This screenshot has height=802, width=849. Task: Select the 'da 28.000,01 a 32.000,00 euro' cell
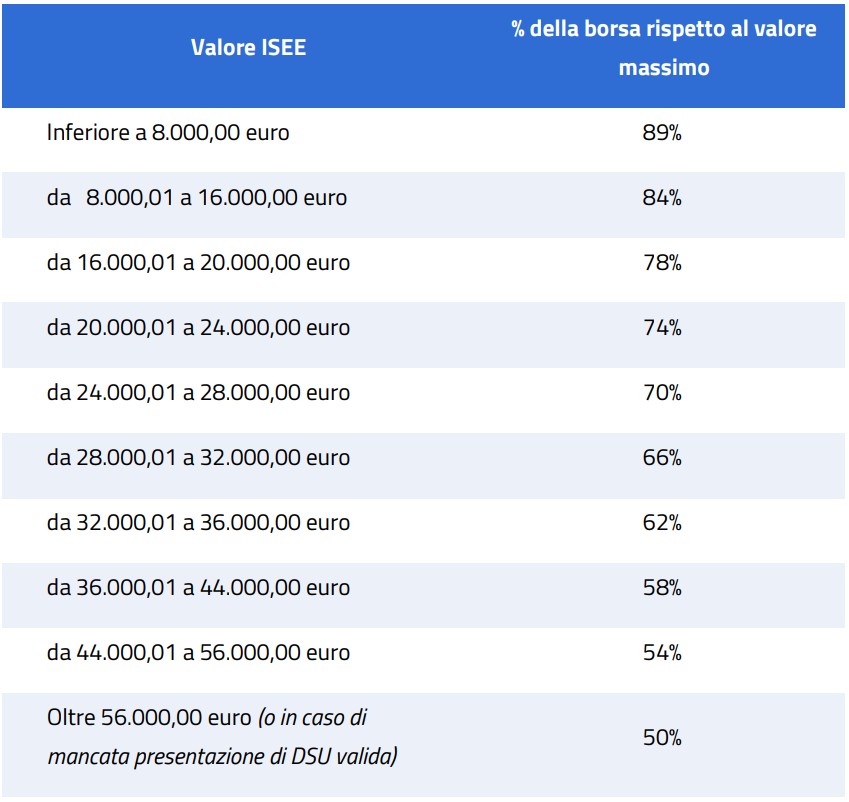pyautogui.click(x=198, y=458)
